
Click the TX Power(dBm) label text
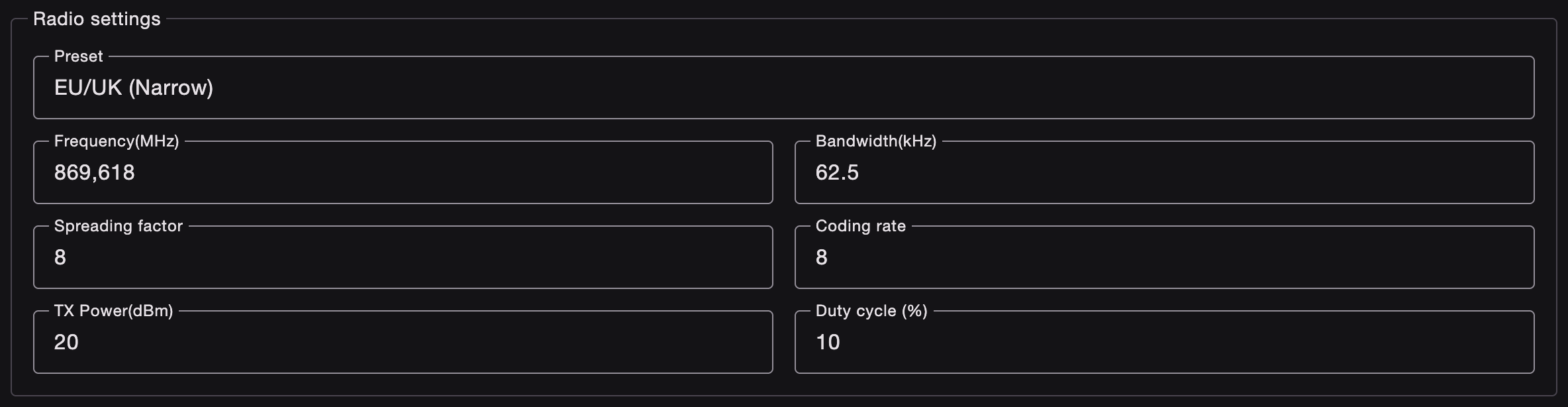coord(113,311)
